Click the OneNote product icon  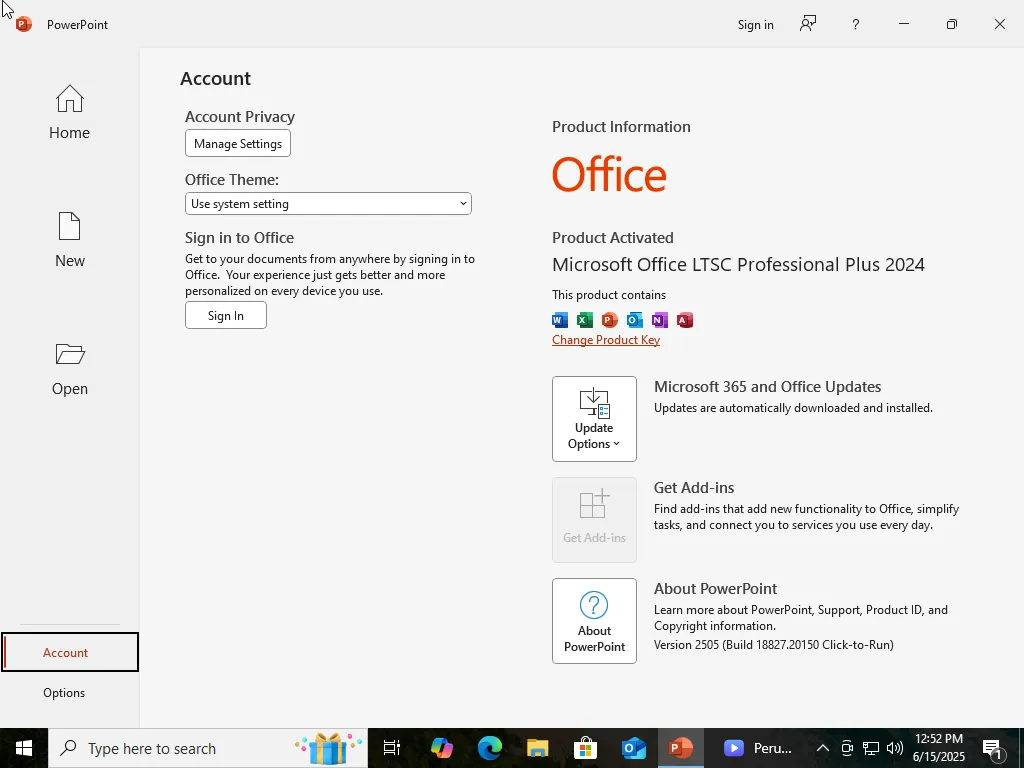pyautogui.click(x=659, y=320)
